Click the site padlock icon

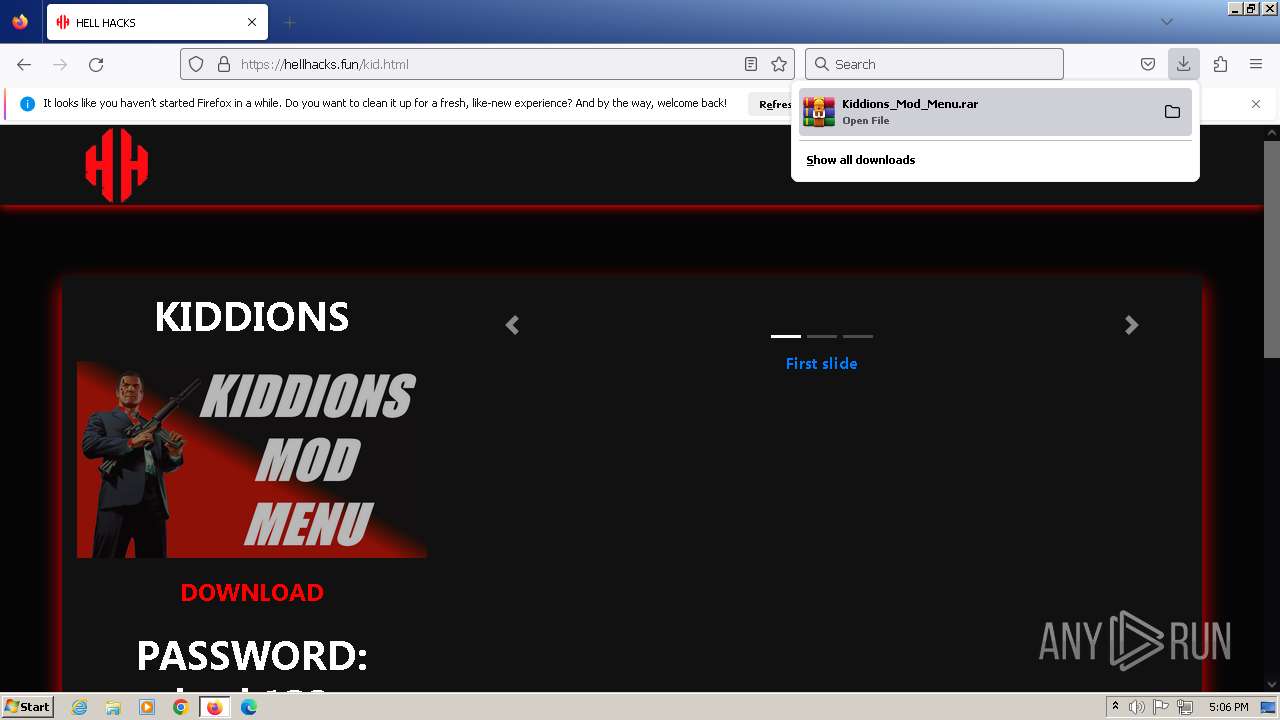click(x=223, y=64)
